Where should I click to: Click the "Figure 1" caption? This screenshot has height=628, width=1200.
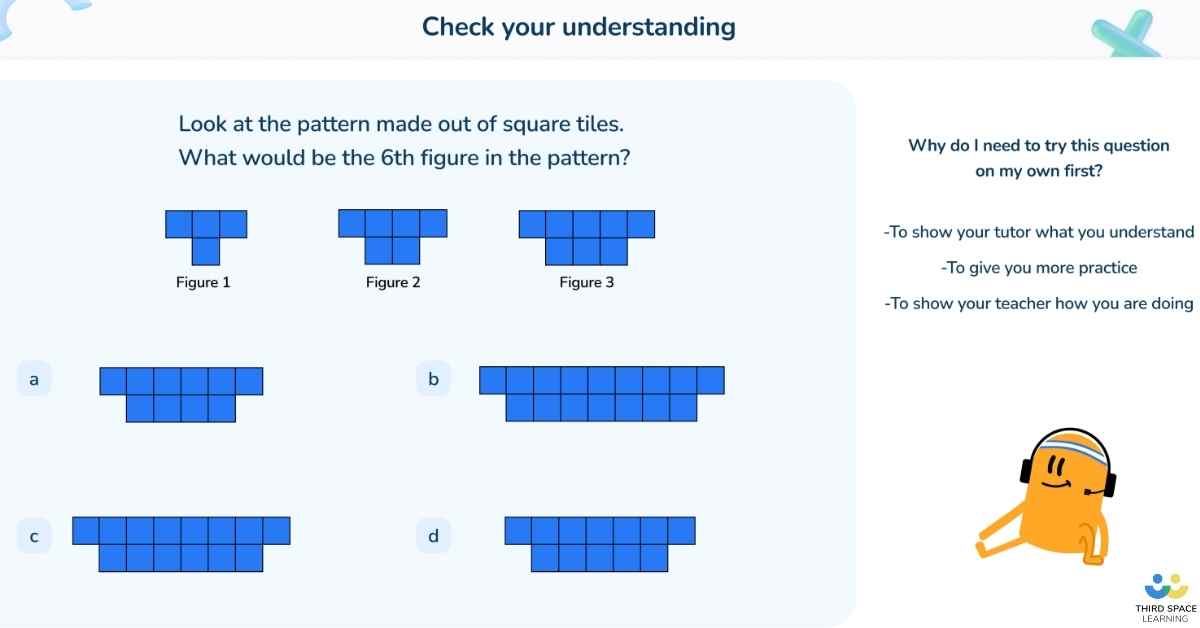tap(203, 283)
